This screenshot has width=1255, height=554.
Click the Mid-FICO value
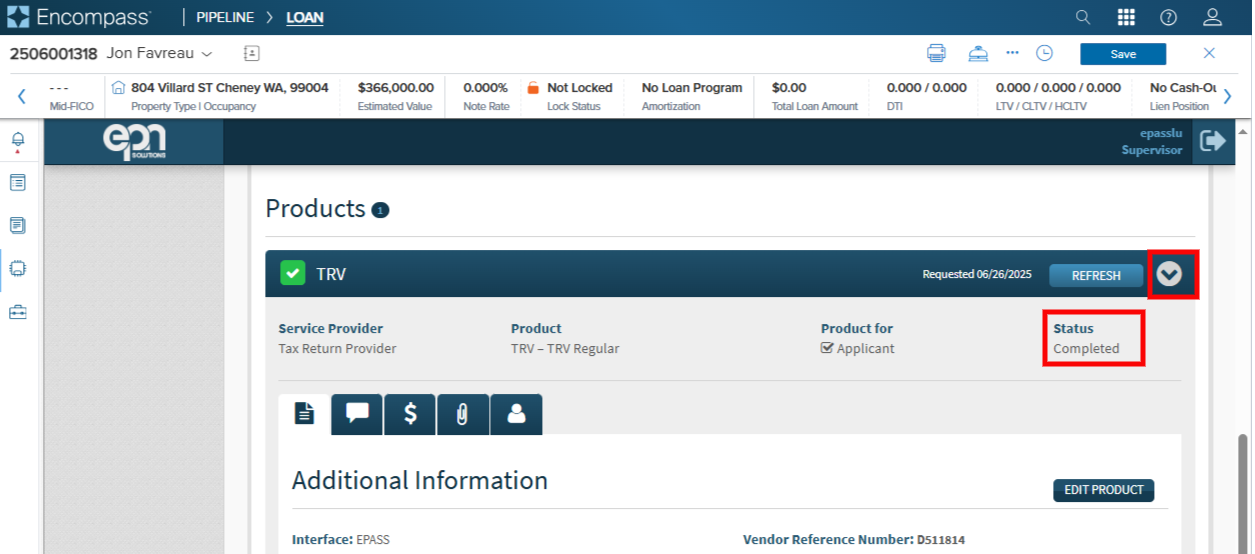point(59,88)
